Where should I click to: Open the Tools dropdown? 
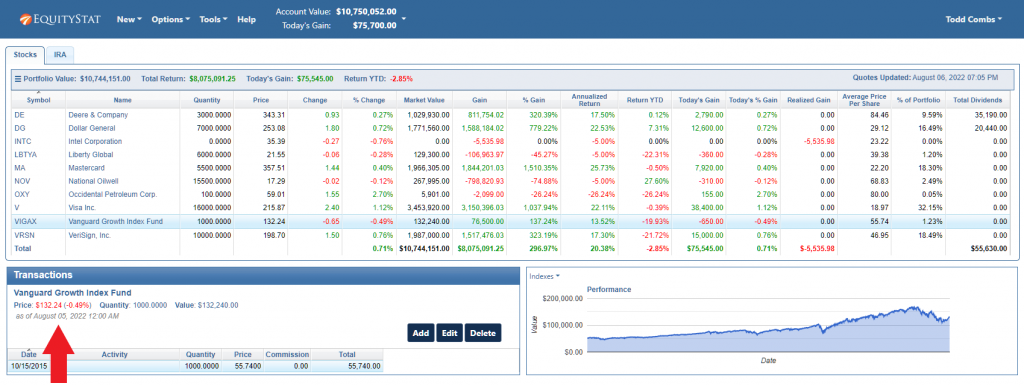coord(214,20)
